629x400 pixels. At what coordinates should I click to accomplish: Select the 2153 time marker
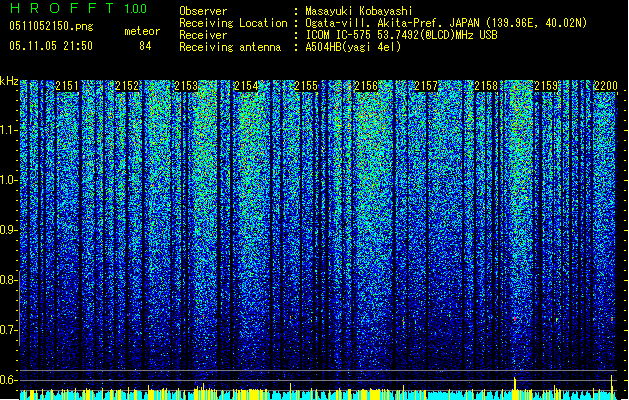tap(186, 86)
